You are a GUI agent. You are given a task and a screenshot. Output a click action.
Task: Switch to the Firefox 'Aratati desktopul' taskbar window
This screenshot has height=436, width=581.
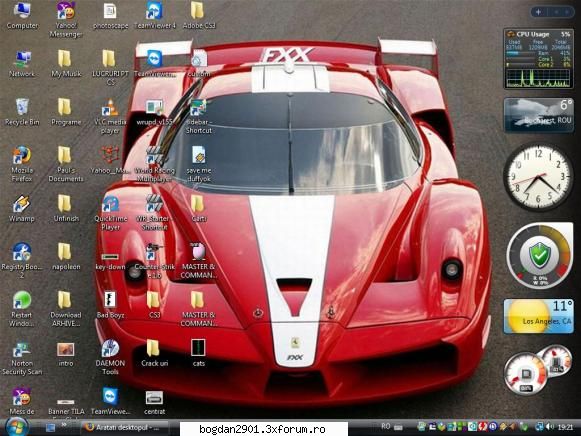(124, 427)
